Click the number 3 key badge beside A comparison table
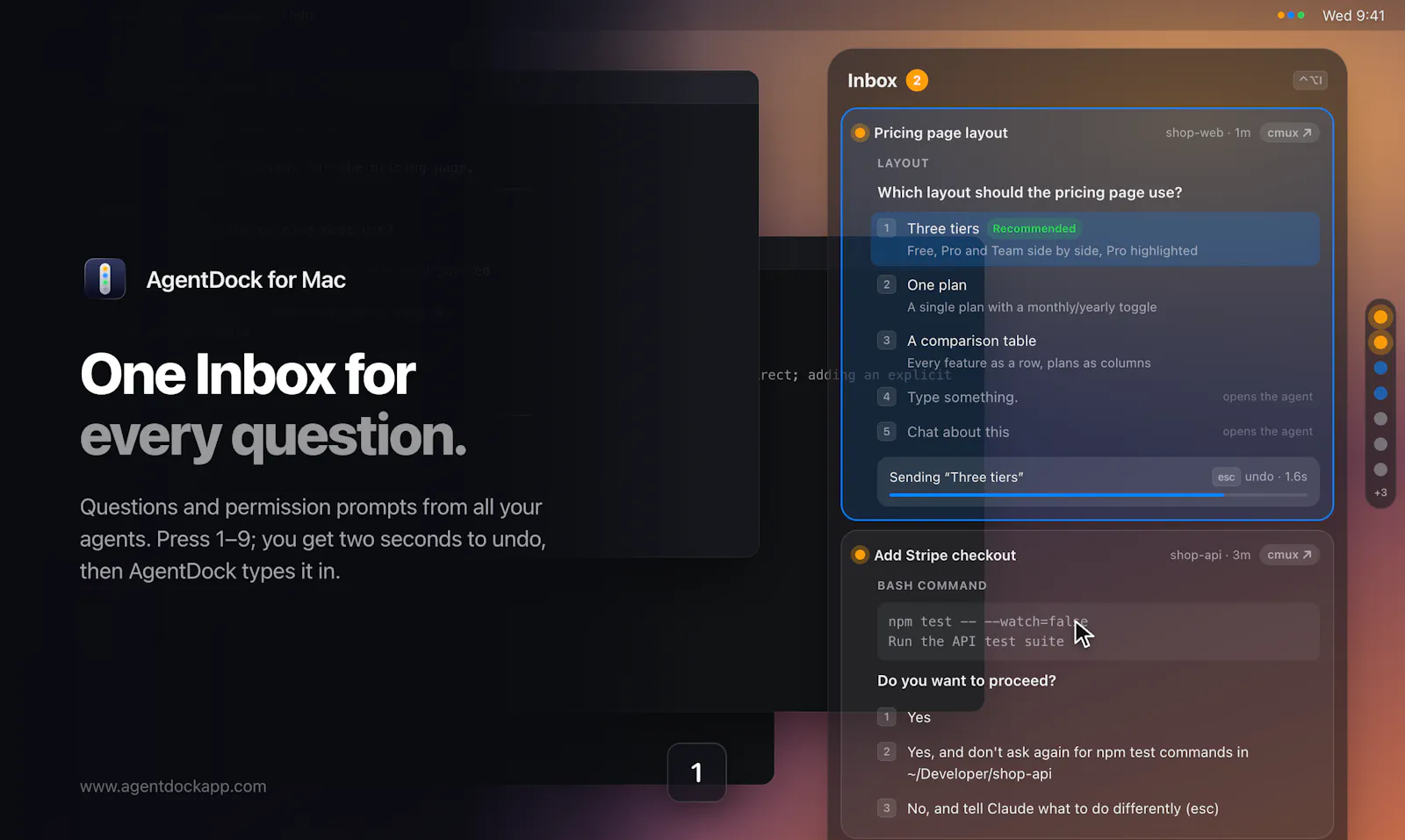 click(887, 341)
